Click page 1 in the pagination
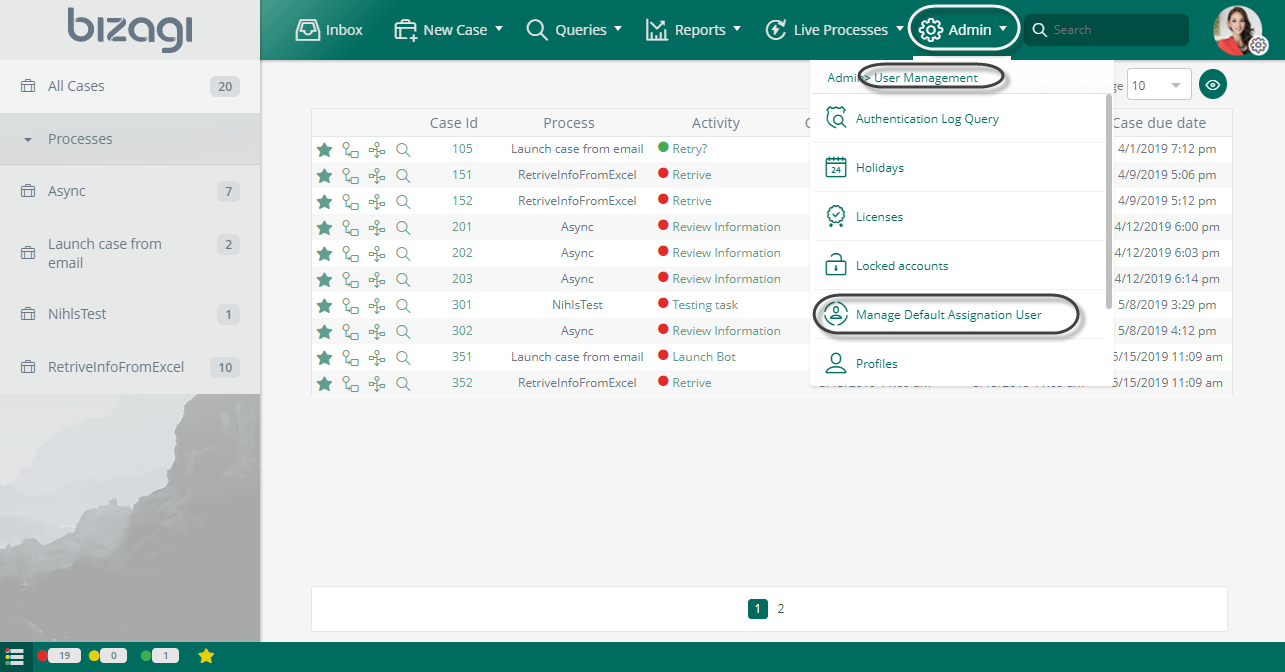The width and height of the screenshot is (1285, 672). 758,608
